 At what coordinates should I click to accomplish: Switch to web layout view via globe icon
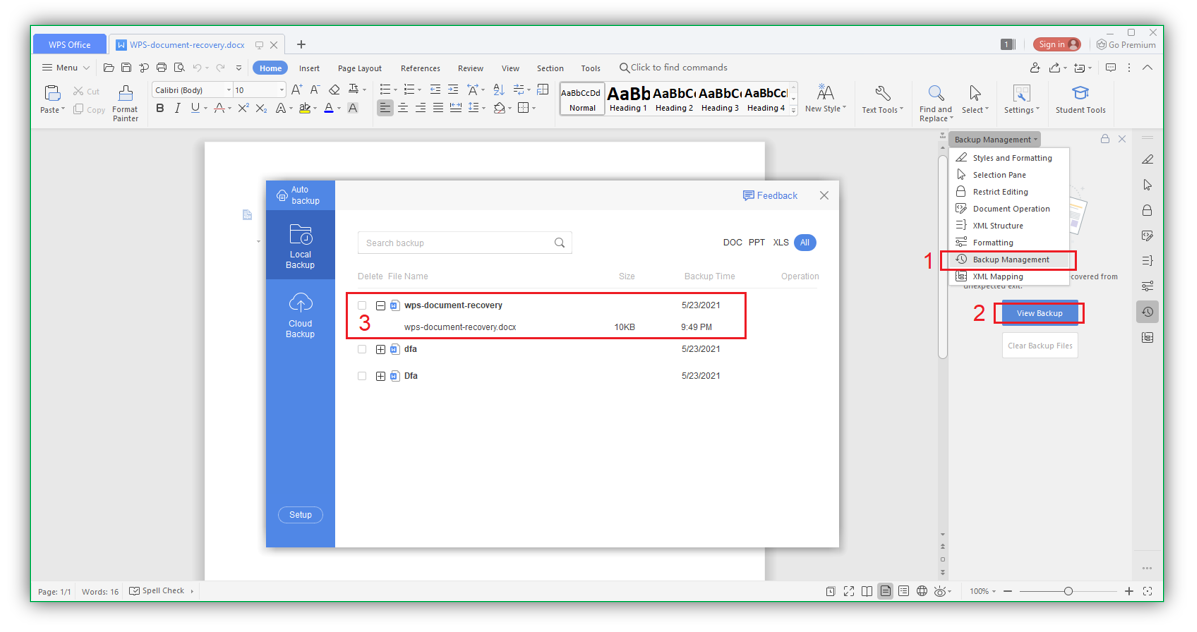point(920,591)
